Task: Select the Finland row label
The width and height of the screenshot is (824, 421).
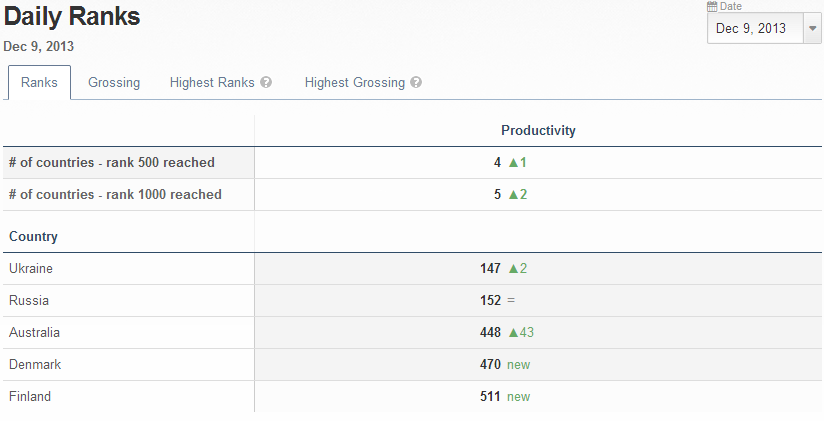Action: pyautogui.click(x=30, y=396)
